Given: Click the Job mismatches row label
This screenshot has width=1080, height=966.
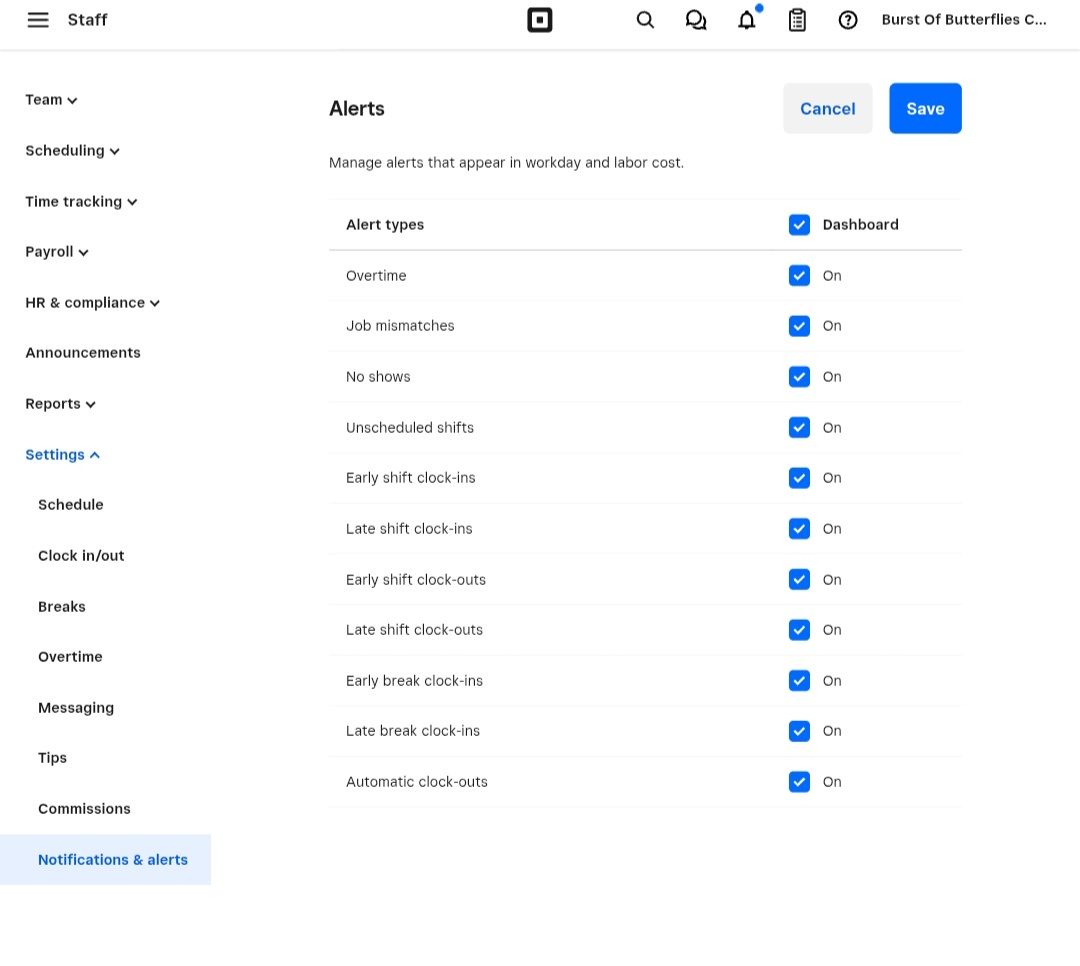Looking at the screenshot, I should click(x=400, y=326).
